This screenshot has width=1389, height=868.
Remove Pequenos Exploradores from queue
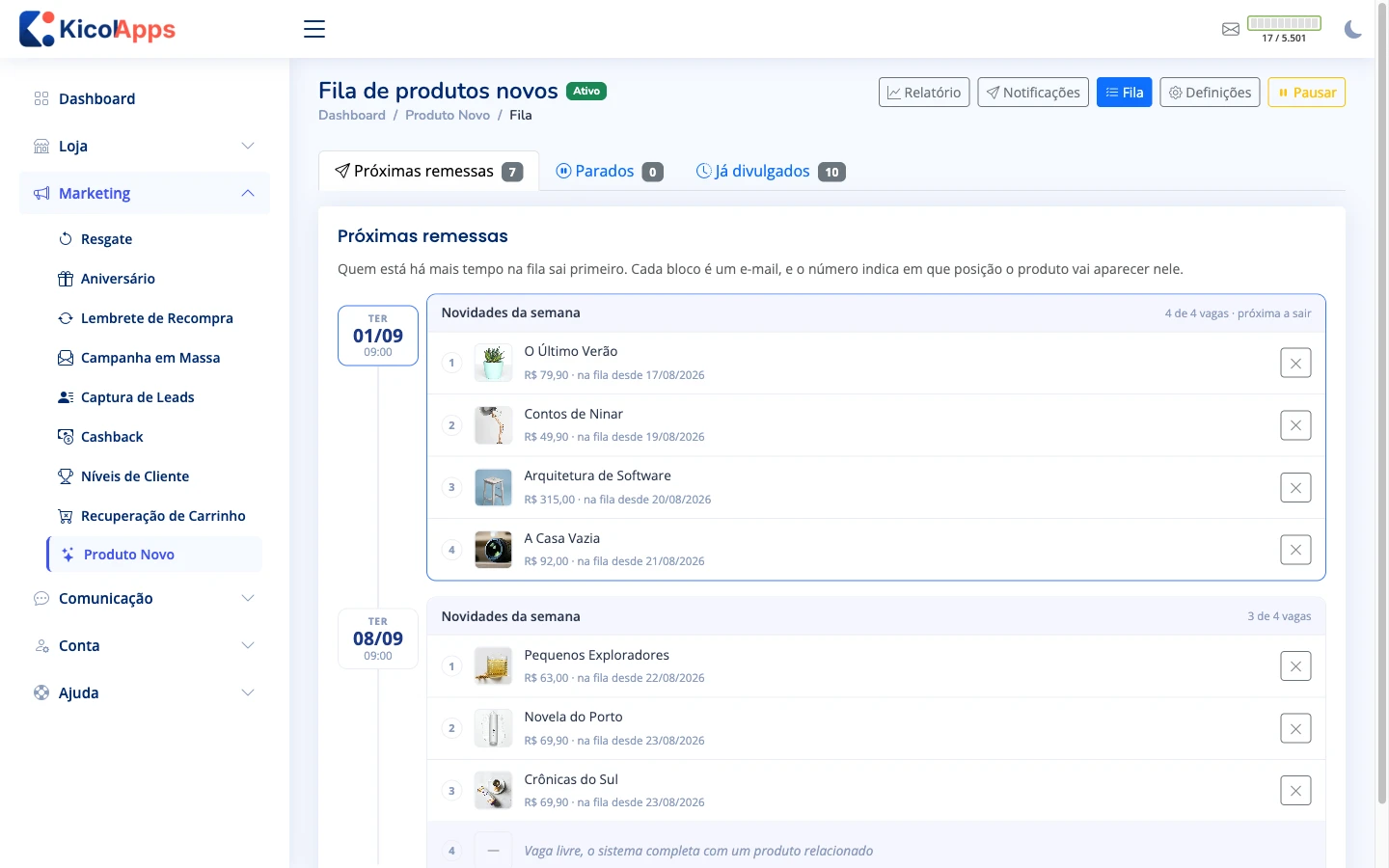(x=1295, y=666)
